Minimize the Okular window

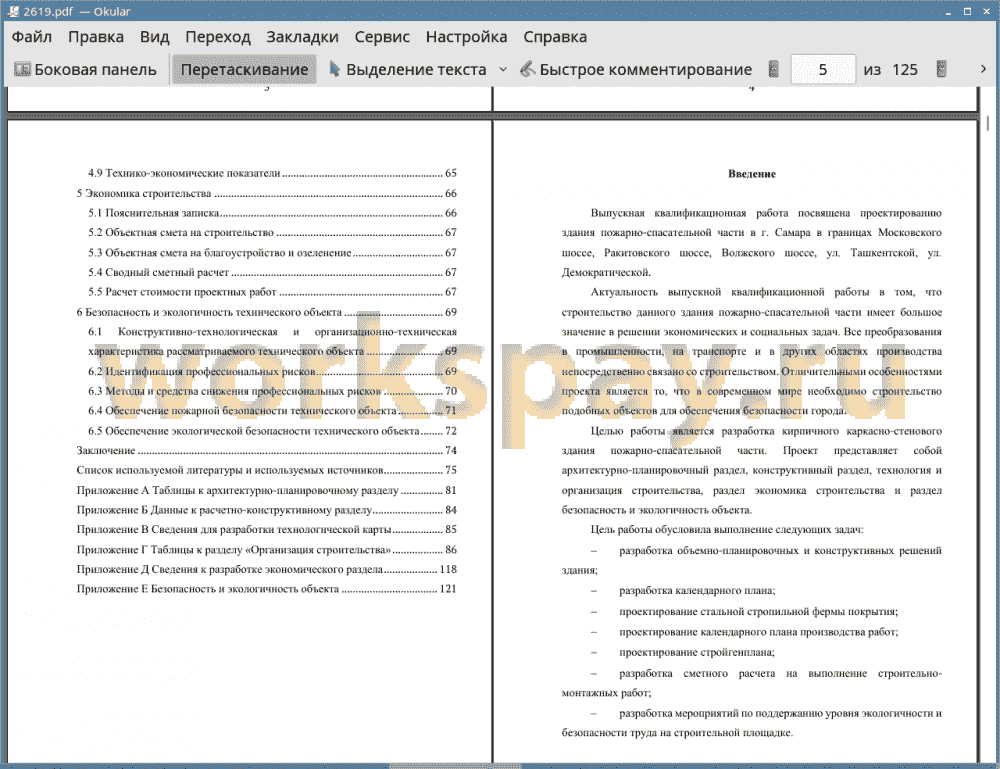(949, 11)
